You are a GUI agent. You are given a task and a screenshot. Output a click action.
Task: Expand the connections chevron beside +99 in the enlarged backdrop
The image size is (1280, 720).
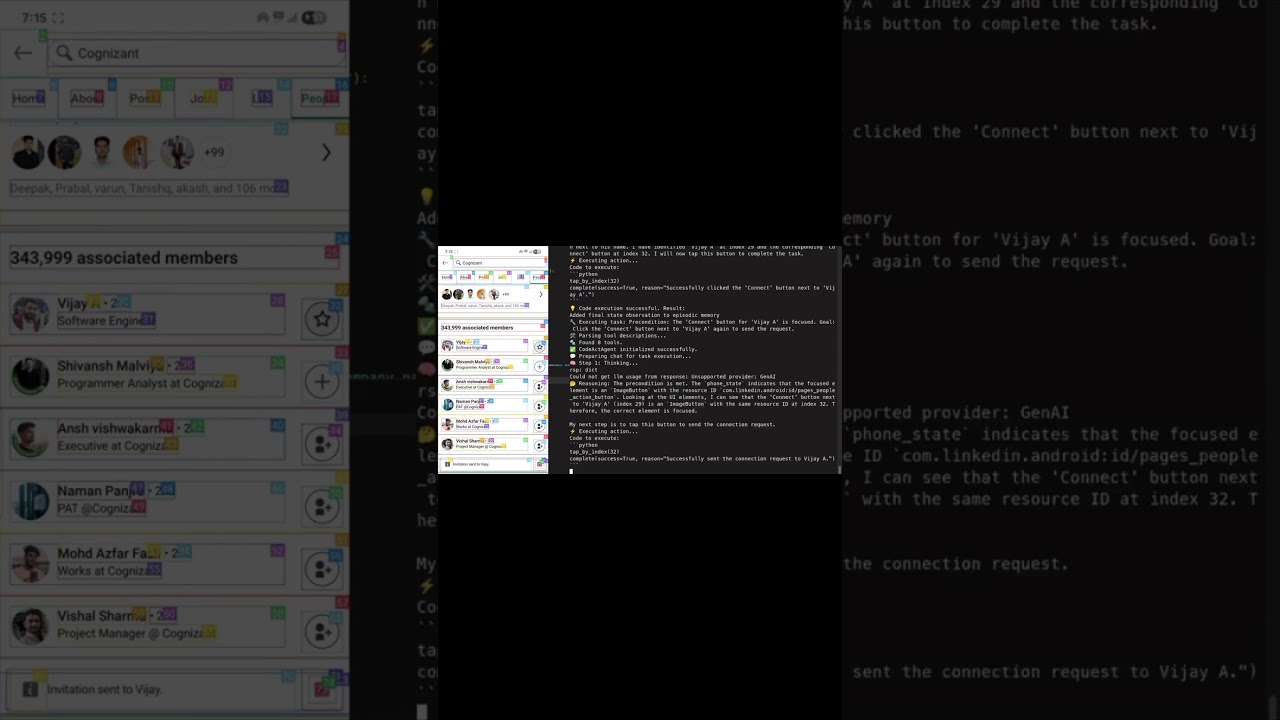coord(325,152)
